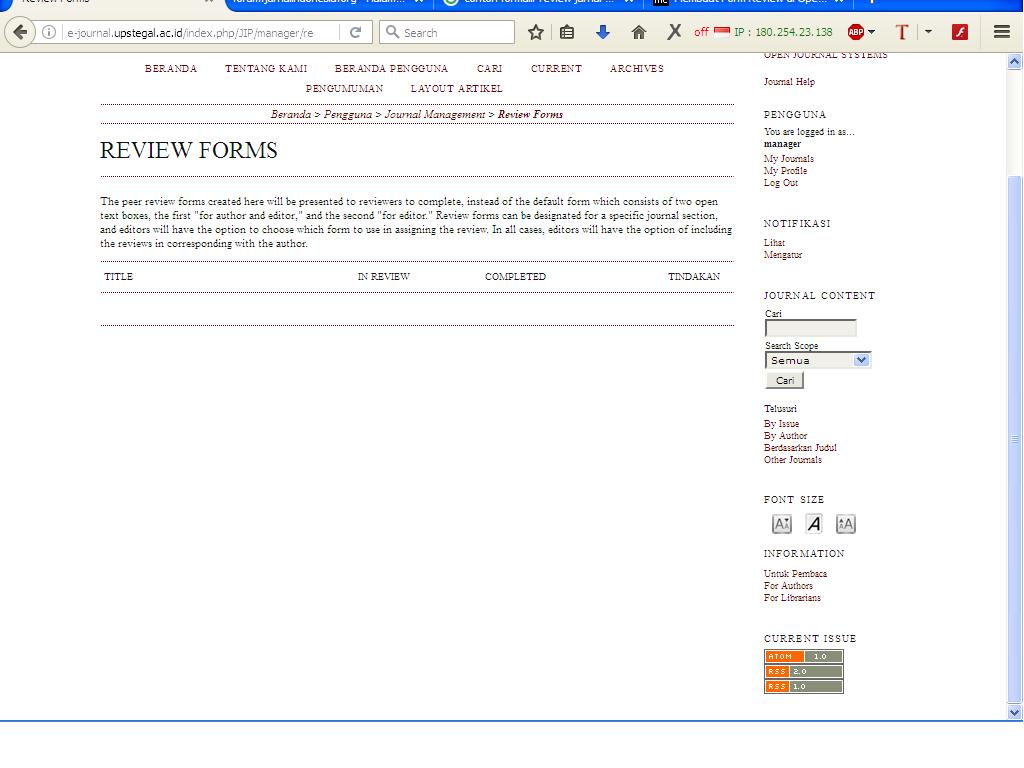This screenshot has width=1024, height=768.
Task: Expand the Search Scope dropdown
Action: (x=818, y=360)
